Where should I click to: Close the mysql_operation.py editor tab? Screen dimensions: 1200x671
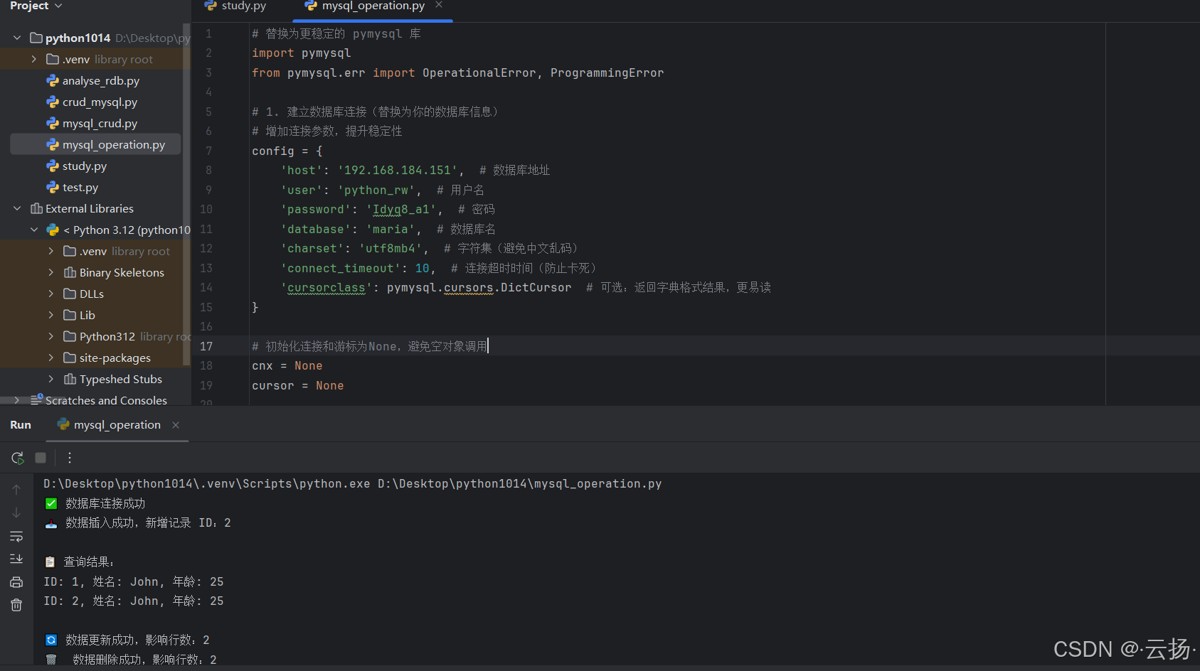point(440,6)
